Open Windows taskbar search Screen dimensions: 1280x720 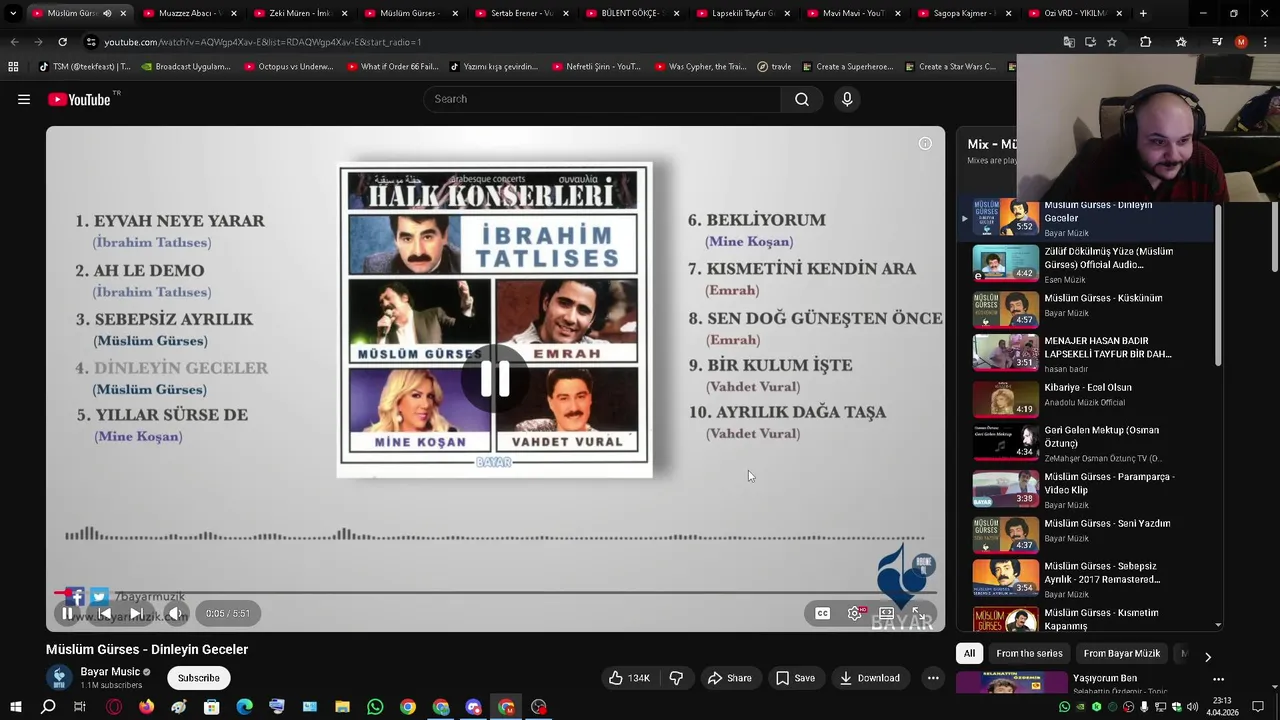48,707
